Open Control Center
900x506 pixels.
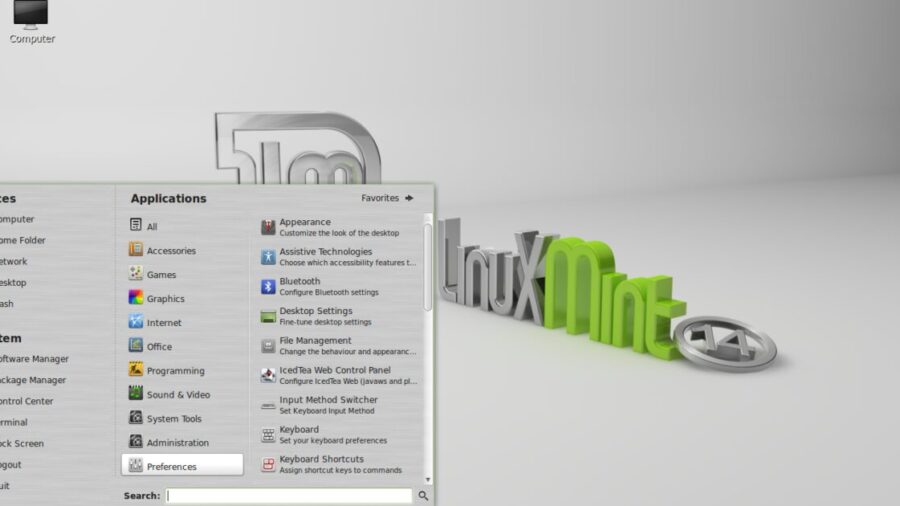point(26,402)
